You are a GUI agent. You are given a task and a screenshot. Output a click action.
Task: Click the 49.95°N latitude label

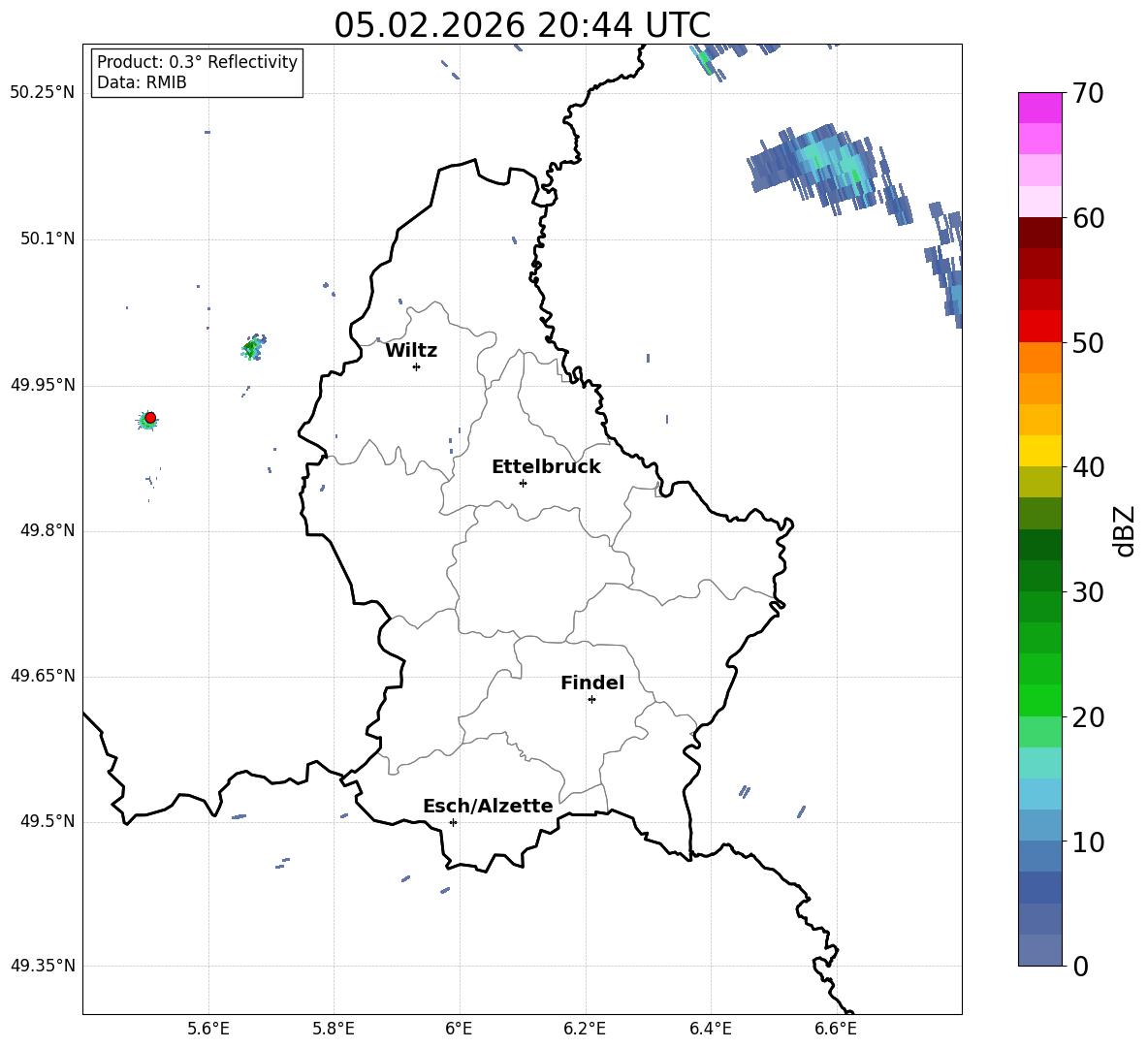tap(43, 385)
